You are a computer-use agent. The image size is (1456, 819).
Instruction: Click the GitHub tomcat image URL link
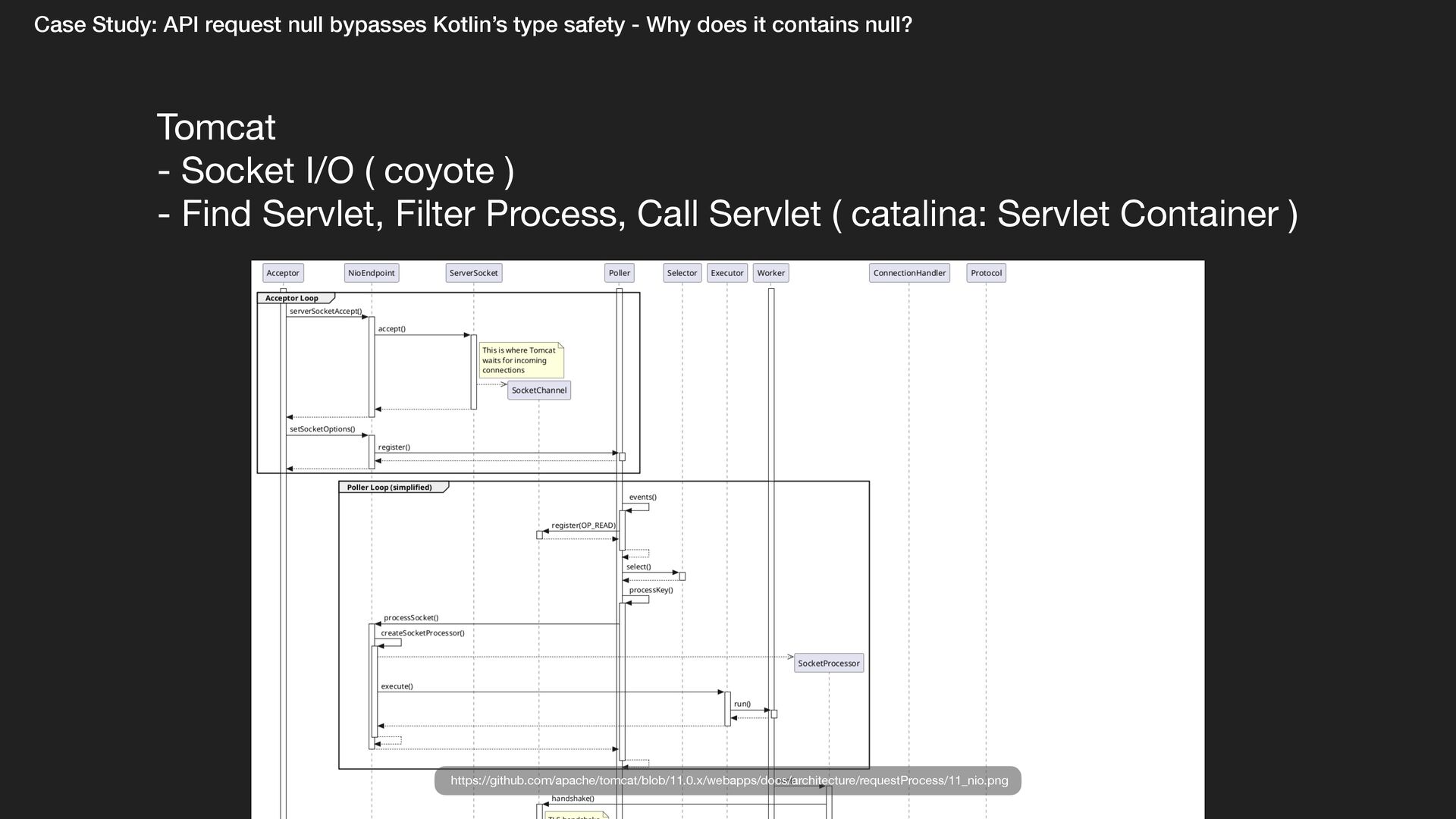pos(728,780)
